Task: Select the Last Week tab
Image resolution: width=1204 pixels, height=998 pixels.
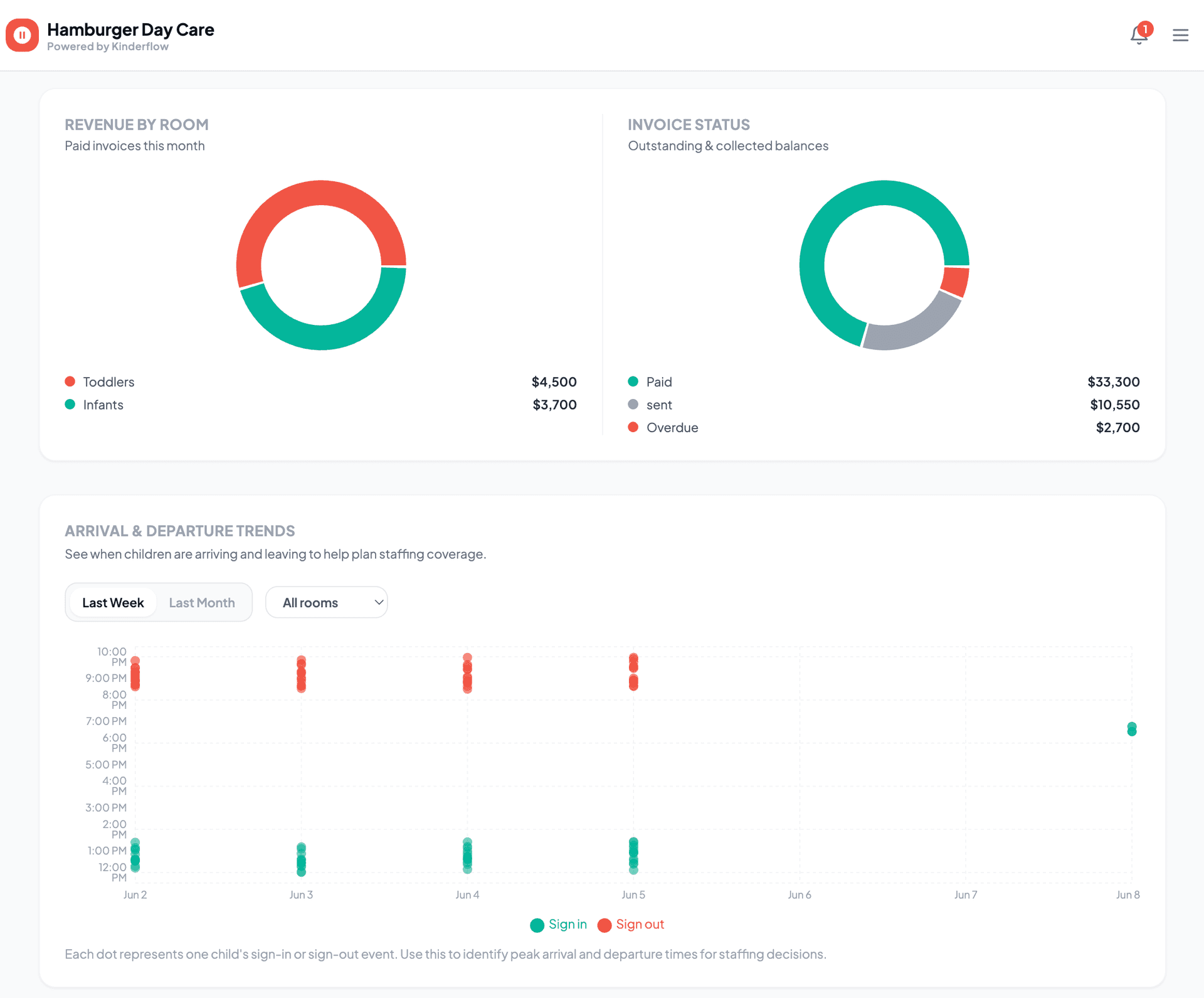Action: 113,603
